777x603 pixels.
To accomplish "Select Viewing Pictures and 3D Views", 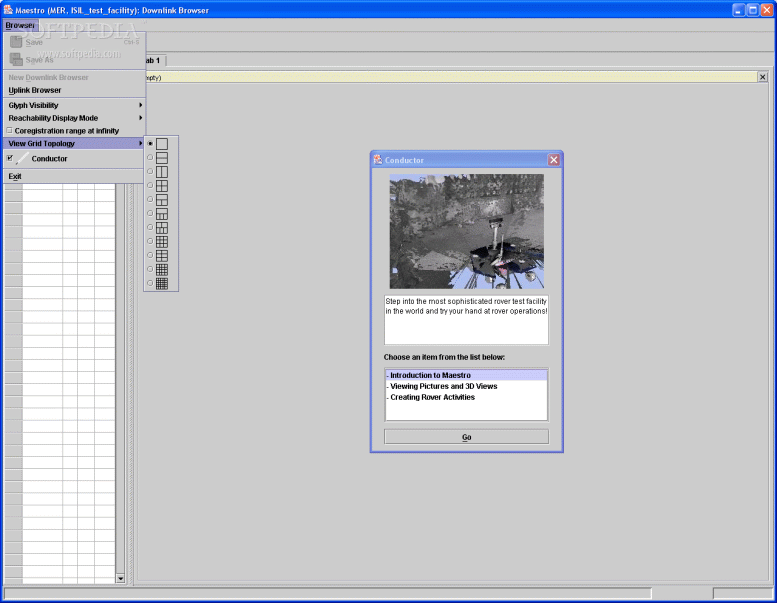I will click(x=466, y=386).
